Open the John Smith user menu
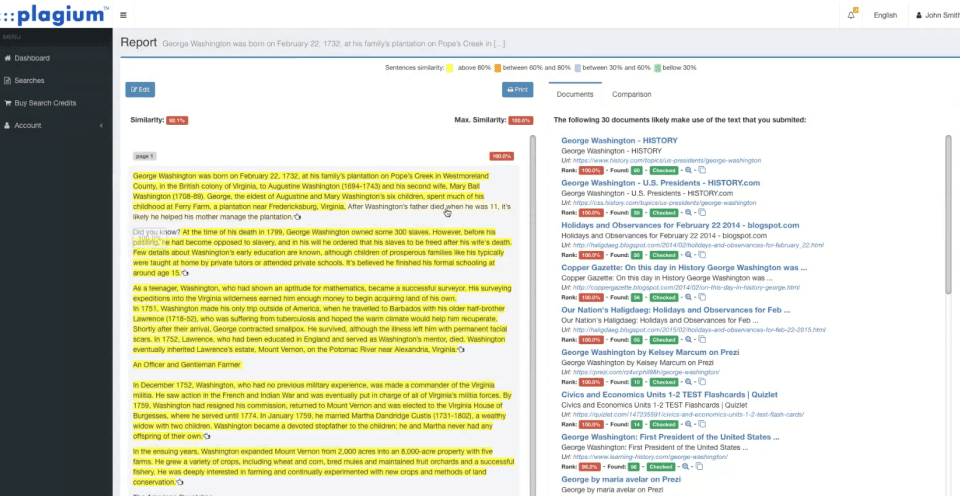The image size is (960, 496). pyautogui.click(x=937, y=15)
